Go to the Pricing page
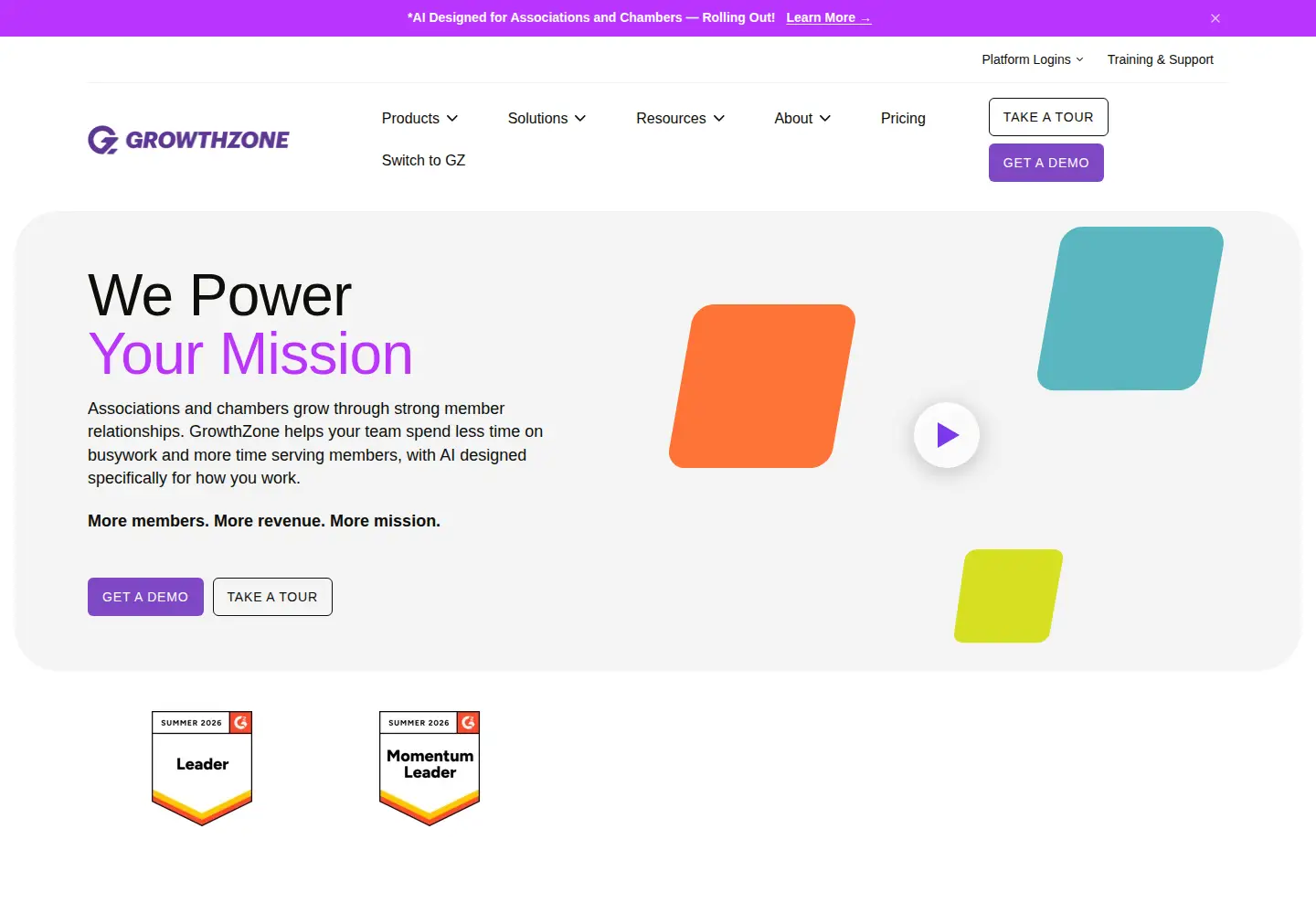The height and width of the screenshot is (914, 1316). point(903,118)
